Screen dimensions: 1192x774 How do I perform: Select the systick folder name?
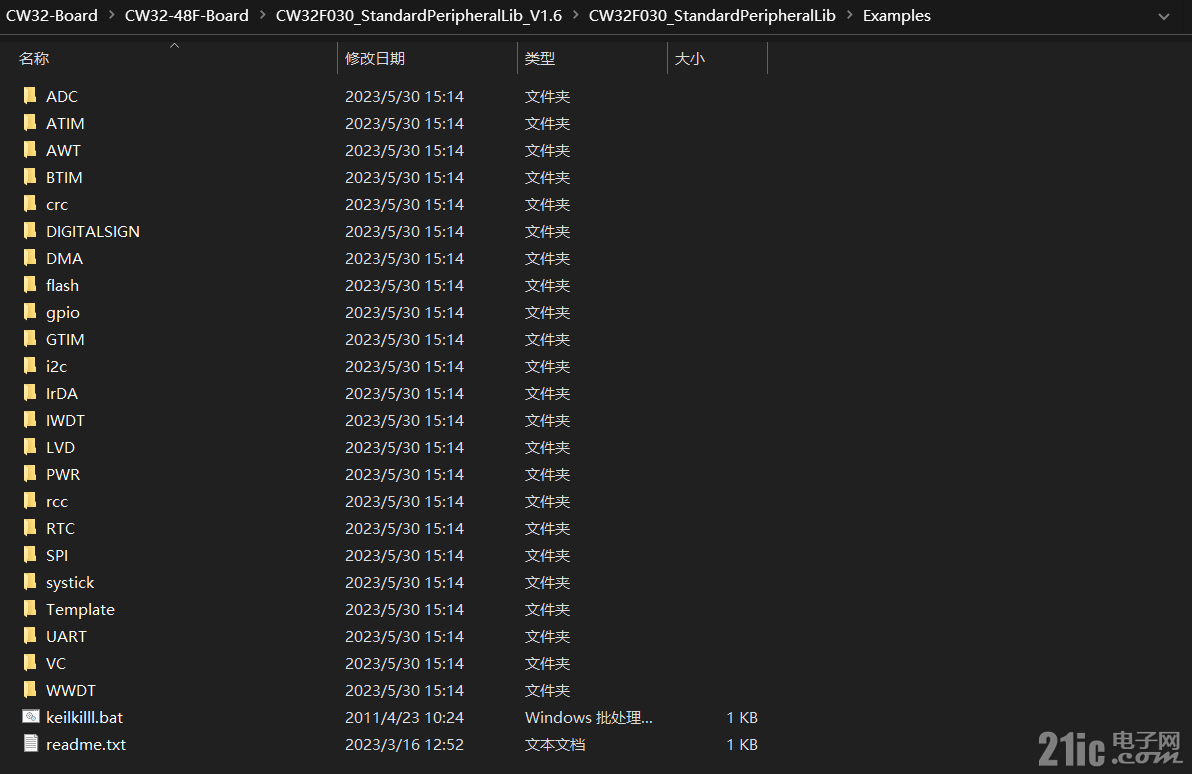(x=70, y=582)
